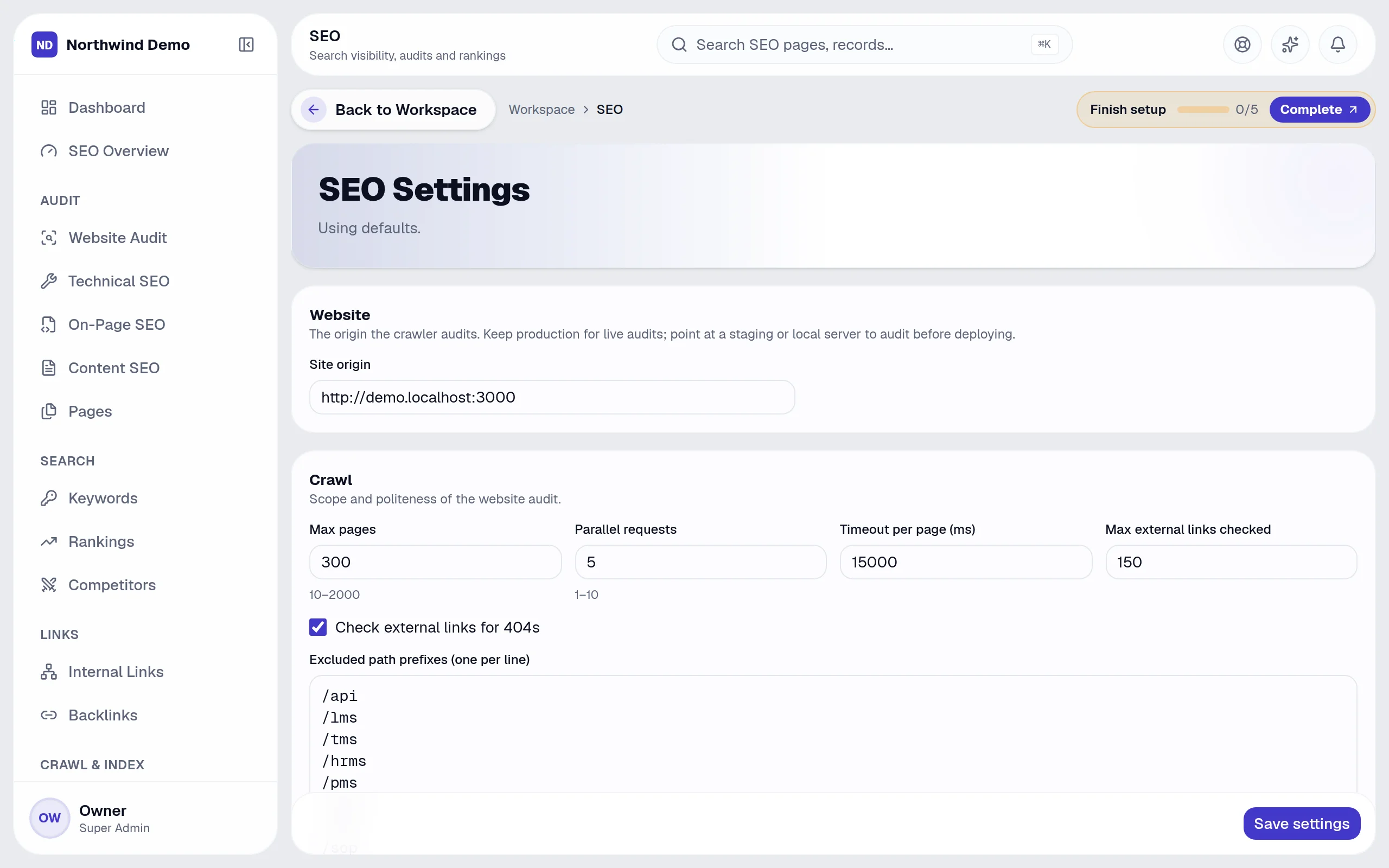Click the Technical SEO wrench icon
This screenshot has width=1389, height=868.
click(49, 282)
